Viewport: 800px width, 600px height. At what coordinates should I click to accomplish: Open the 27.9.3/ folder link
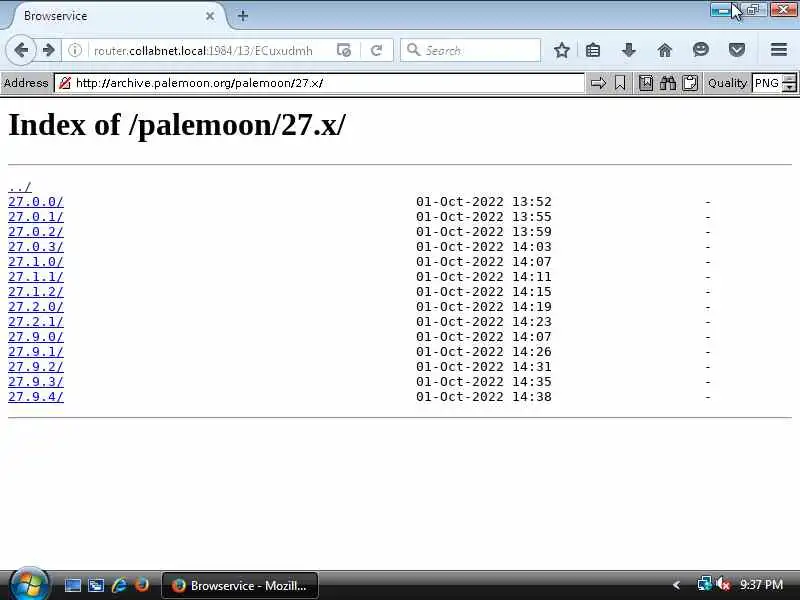tap(36, 382)
